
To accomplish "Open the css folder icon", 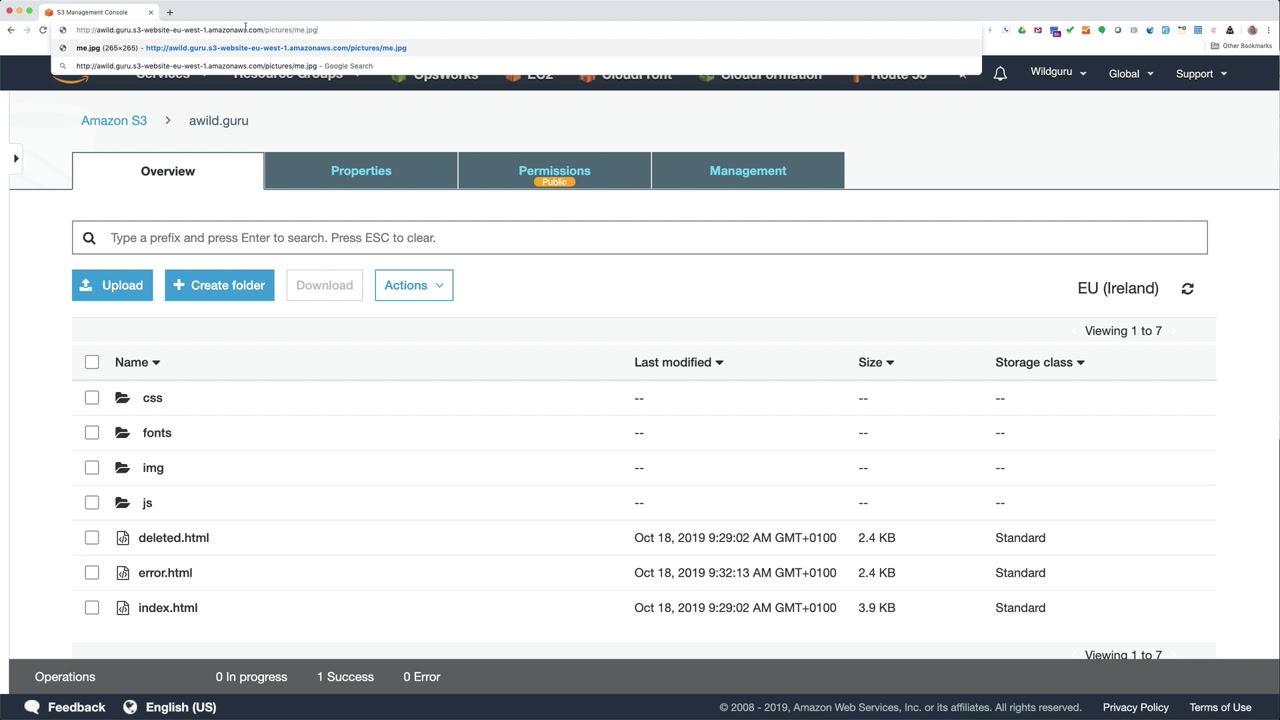I will (x=122, y=398).
